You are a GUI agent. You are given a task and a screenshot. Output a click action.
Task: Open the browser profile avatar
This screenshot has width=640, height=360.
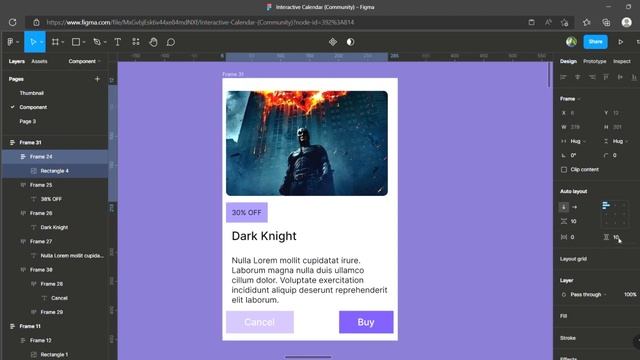(627, 22)
